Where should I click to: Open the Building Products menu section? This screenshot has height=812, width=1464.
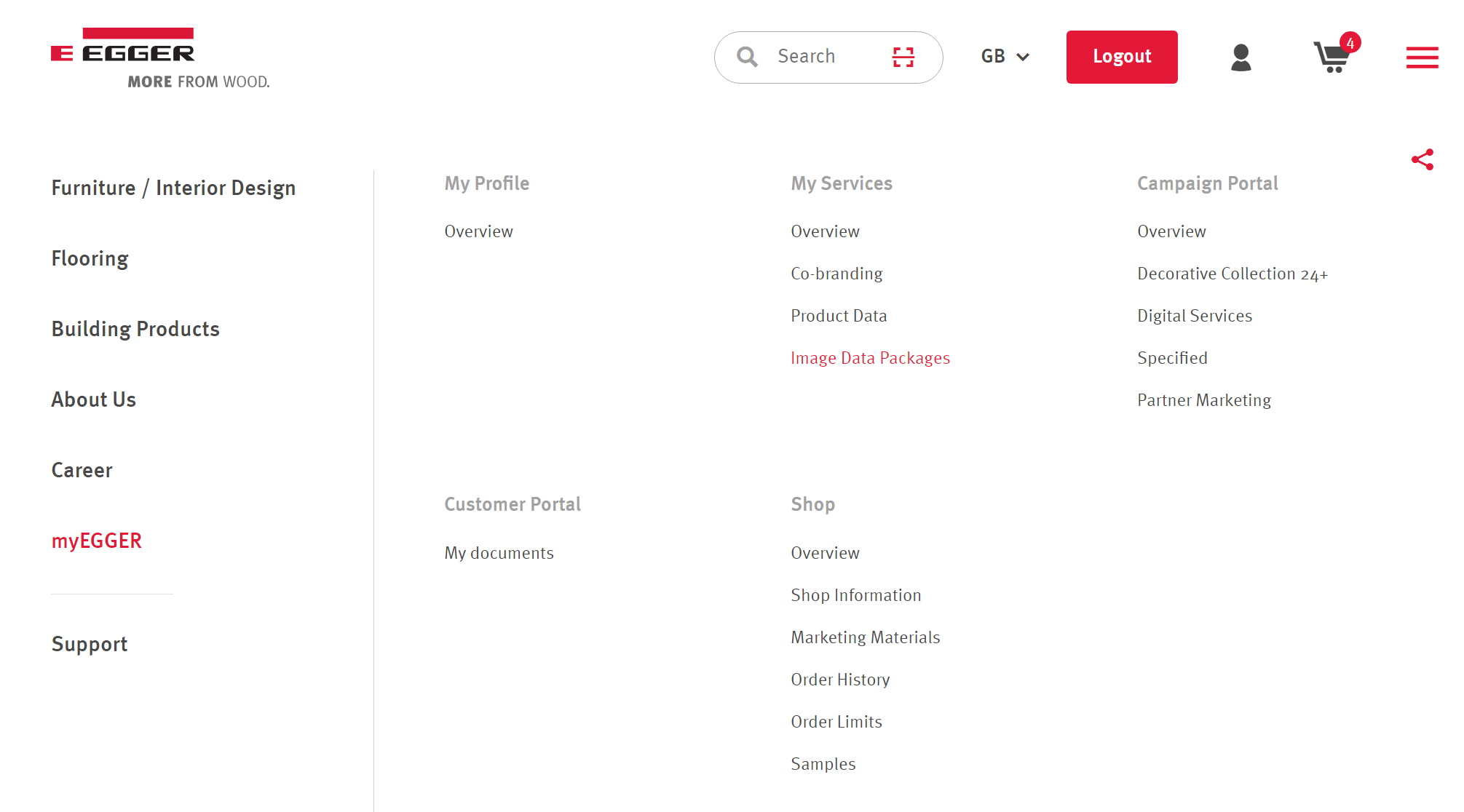coord(135,329)
